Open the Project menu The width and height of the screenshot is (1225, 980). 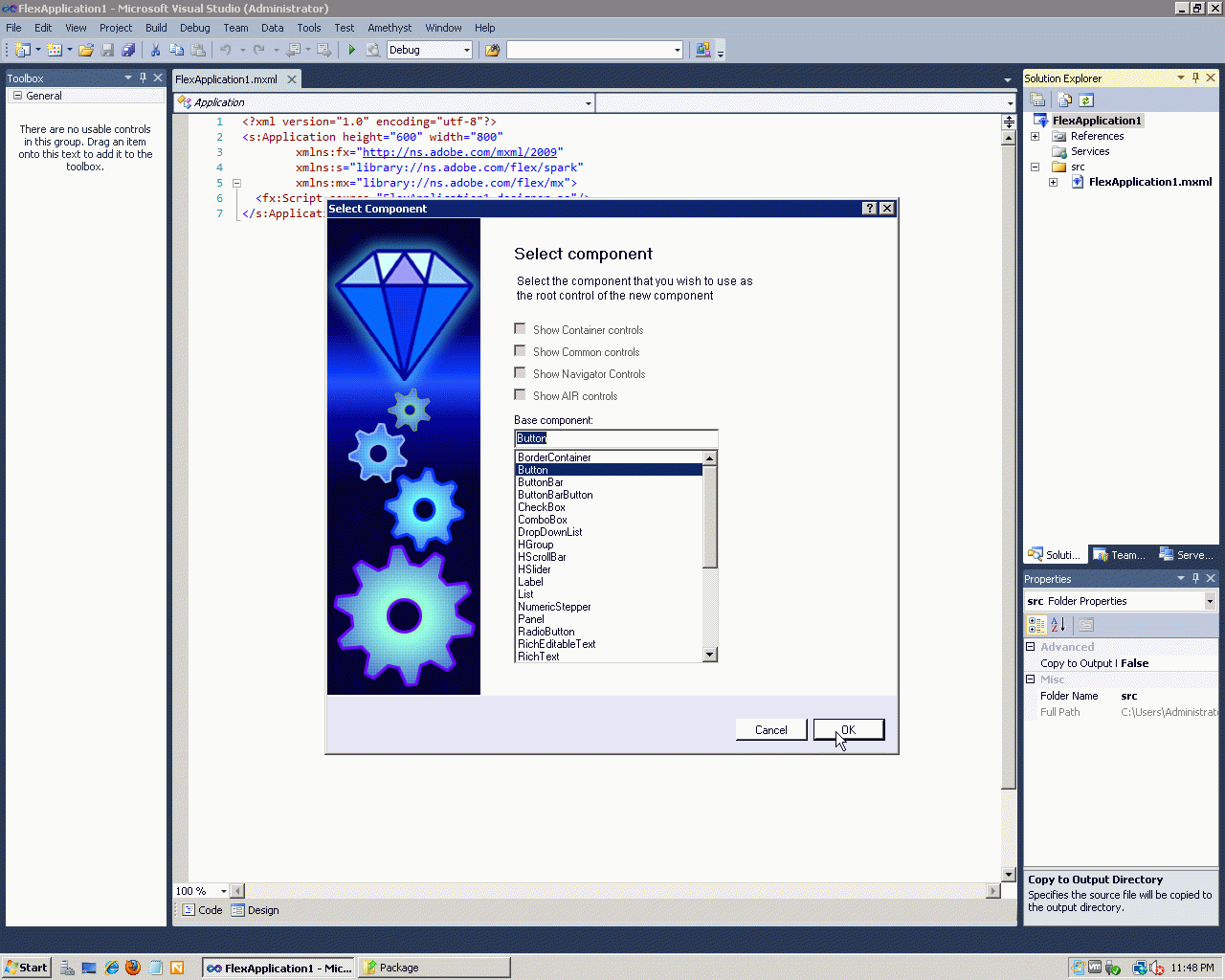click(116, 28)
